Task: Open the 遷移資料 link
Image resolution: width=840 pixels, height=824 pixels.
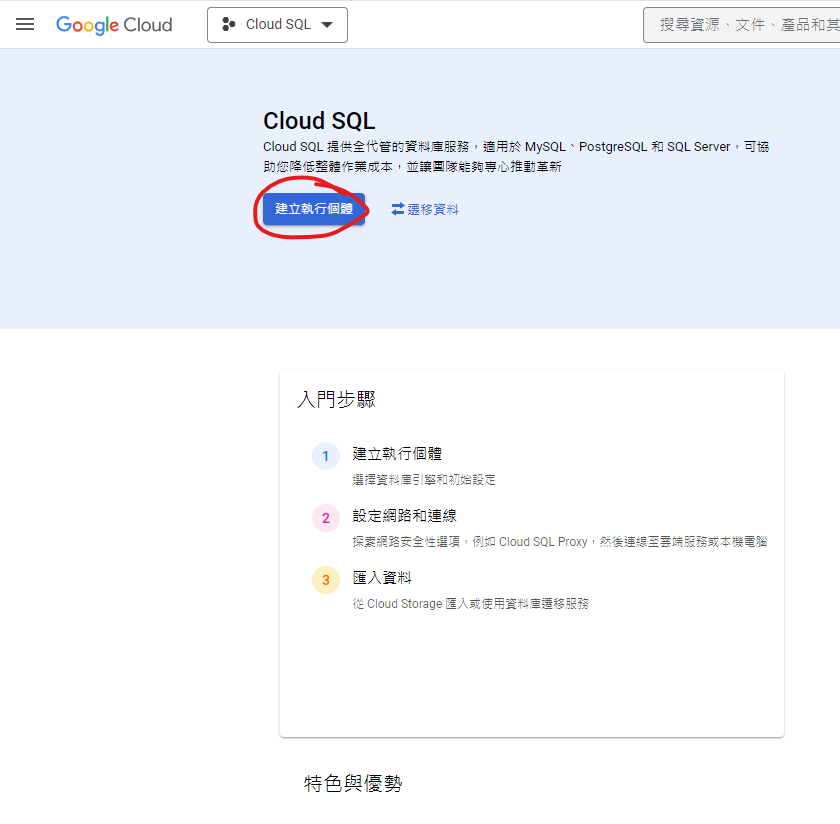Action: [433, 209]
